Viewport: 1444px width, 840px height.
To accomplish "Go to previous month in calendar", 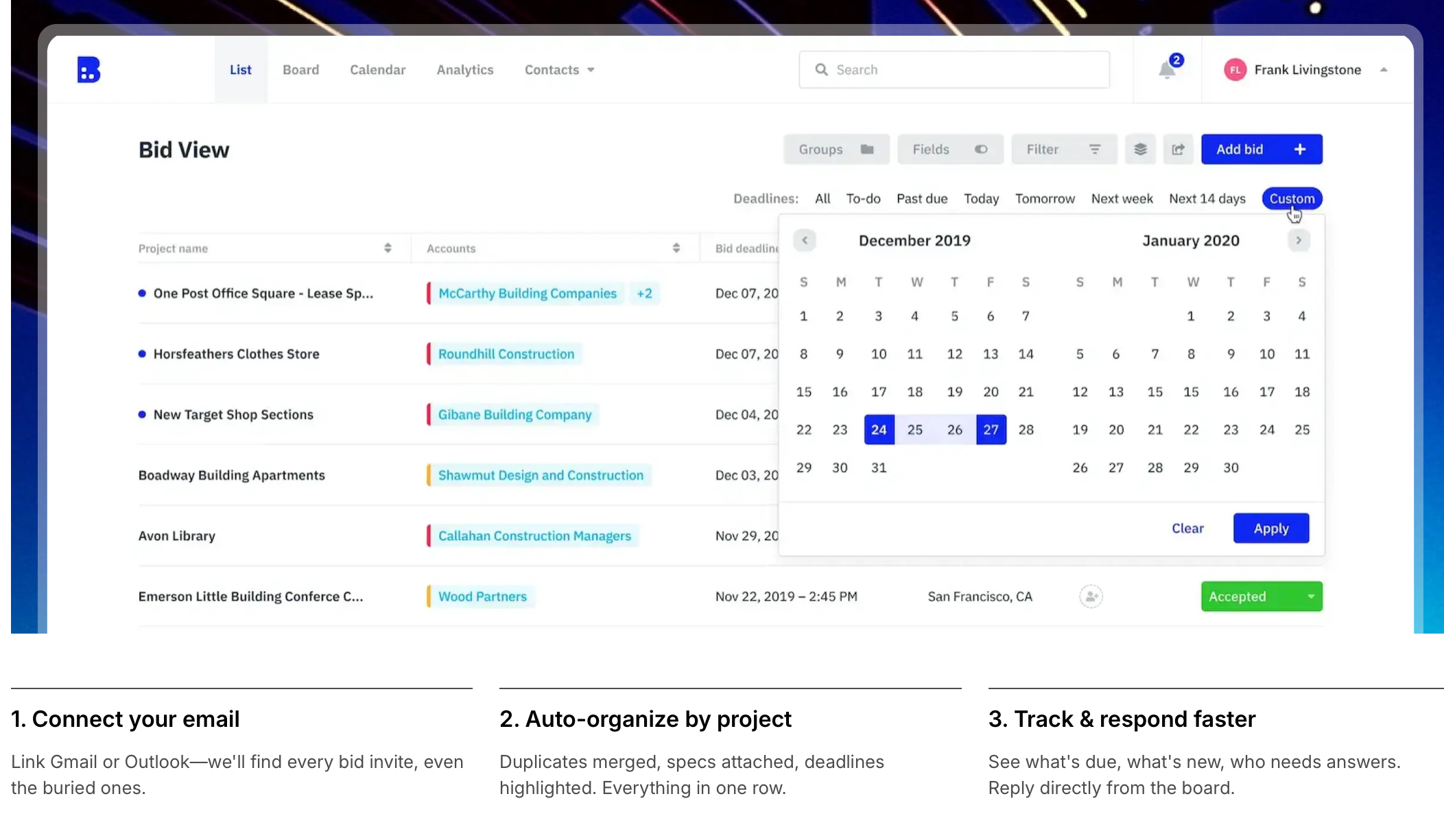I will pos(805,241).
